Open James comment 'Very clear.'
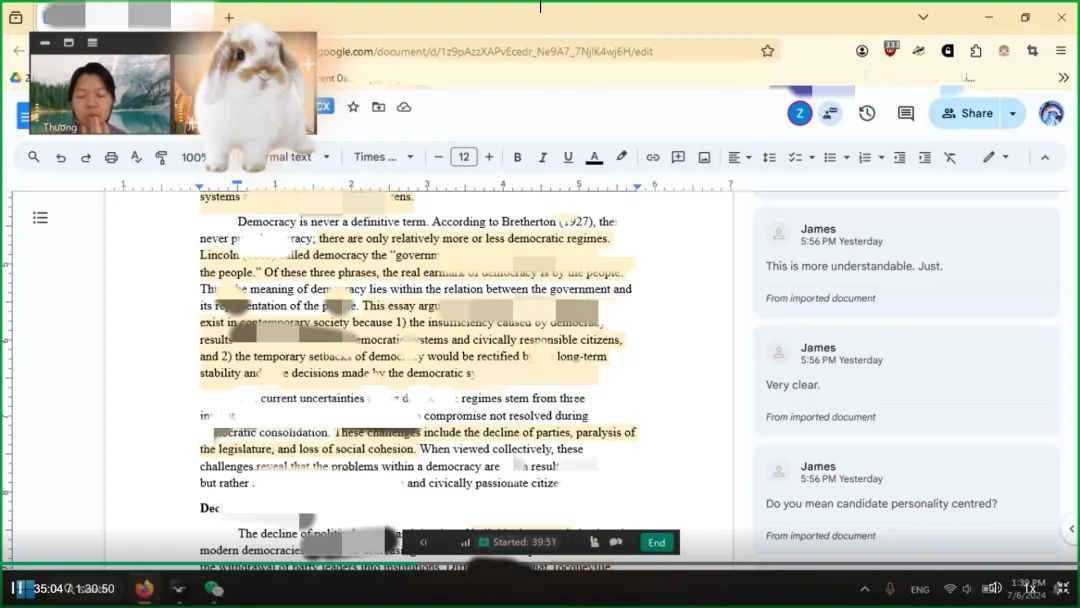The image size is (1080, 608). (x=906, y=381)
